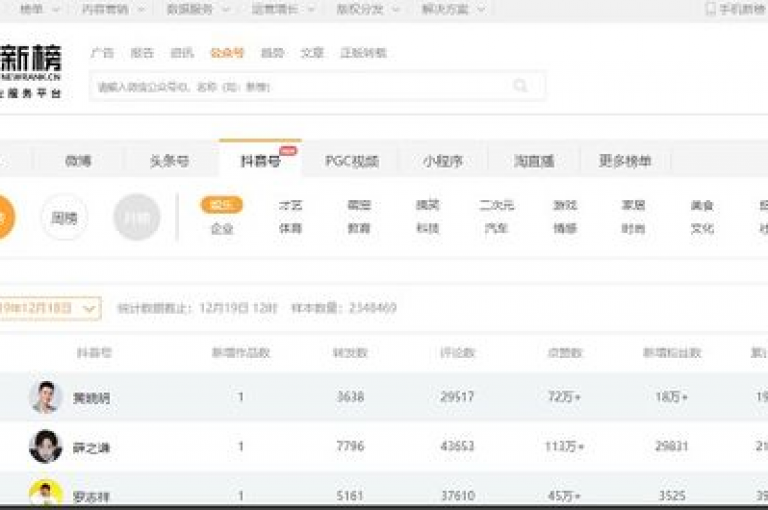Viewport: 768px width, 510px height.
Task: Switch to the PGC视频 tab
Action: (352, 161)
